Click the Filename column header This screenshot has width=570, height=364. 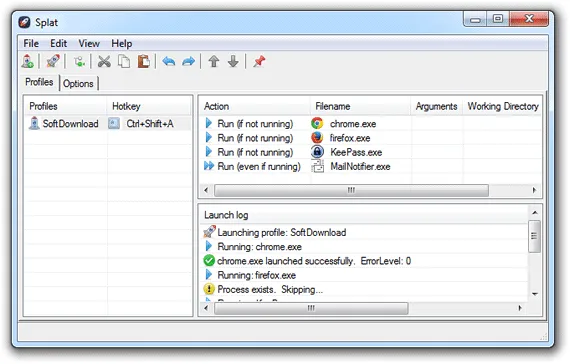pos(361,106)
